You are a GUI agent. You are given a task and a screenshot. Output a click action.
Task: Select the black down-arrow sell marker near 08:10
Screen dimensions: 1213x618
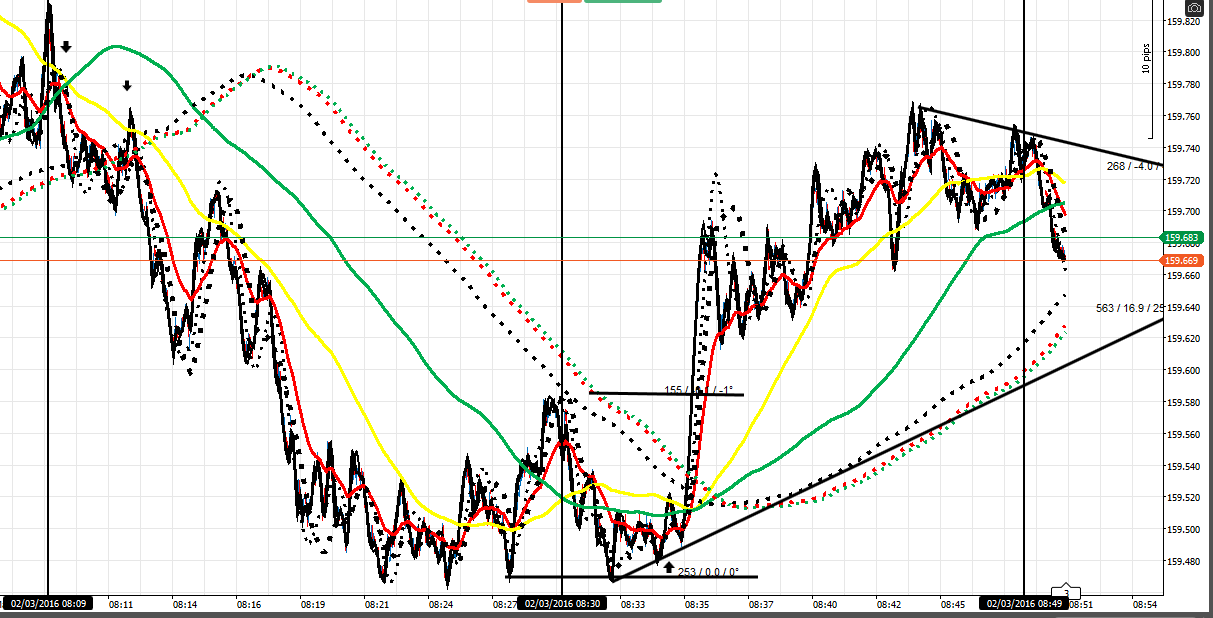click(x=65, y=45)
